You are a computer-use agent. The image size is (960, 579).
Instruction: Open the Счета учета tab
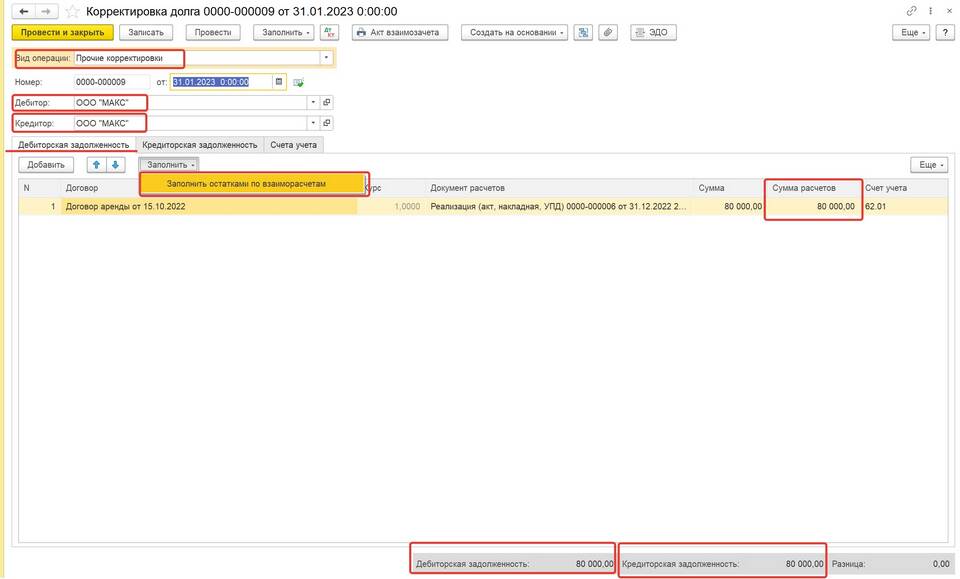click(293, 145)
